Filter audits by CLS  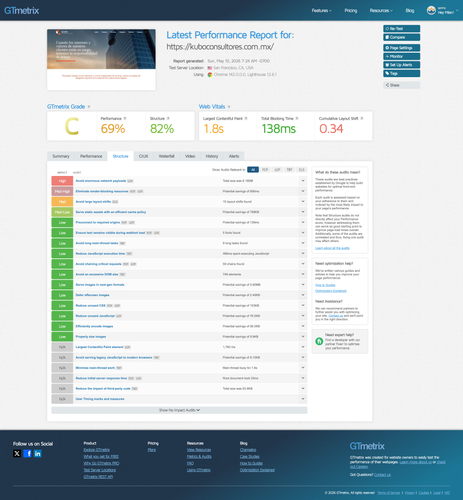302,170
